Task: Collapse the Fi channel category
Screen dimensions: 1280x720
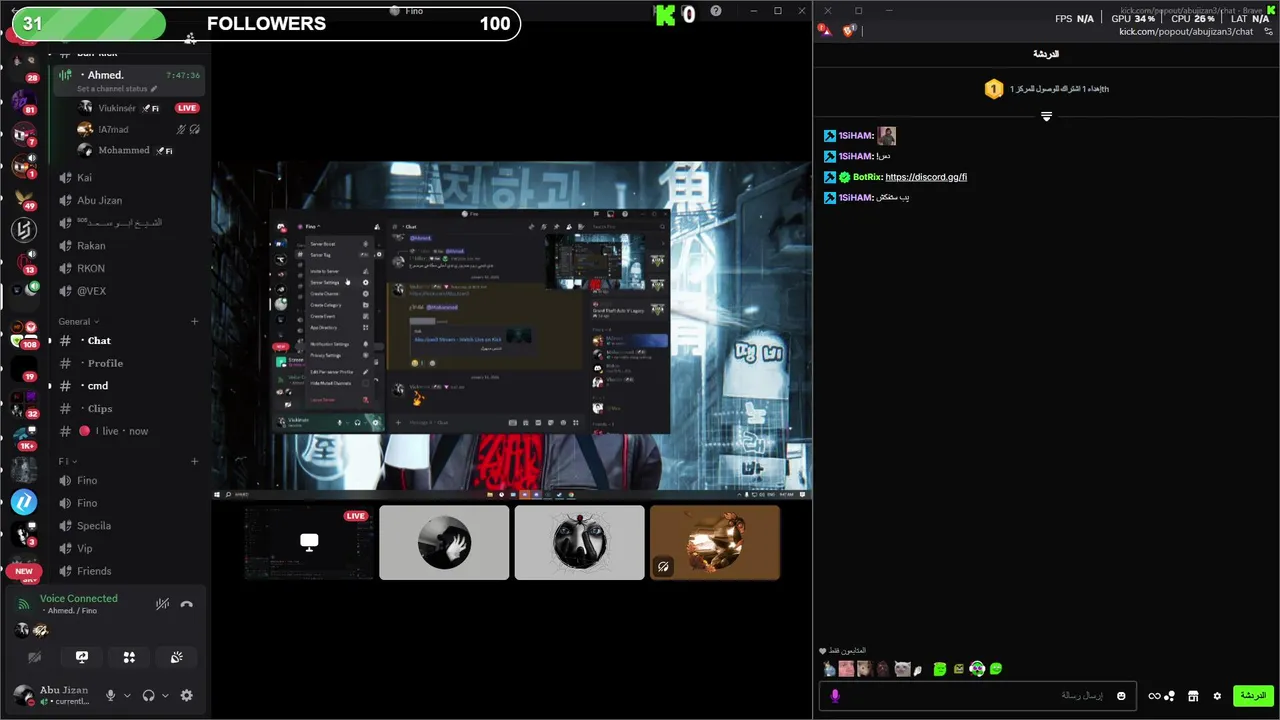Action: (x=67, y=461)
